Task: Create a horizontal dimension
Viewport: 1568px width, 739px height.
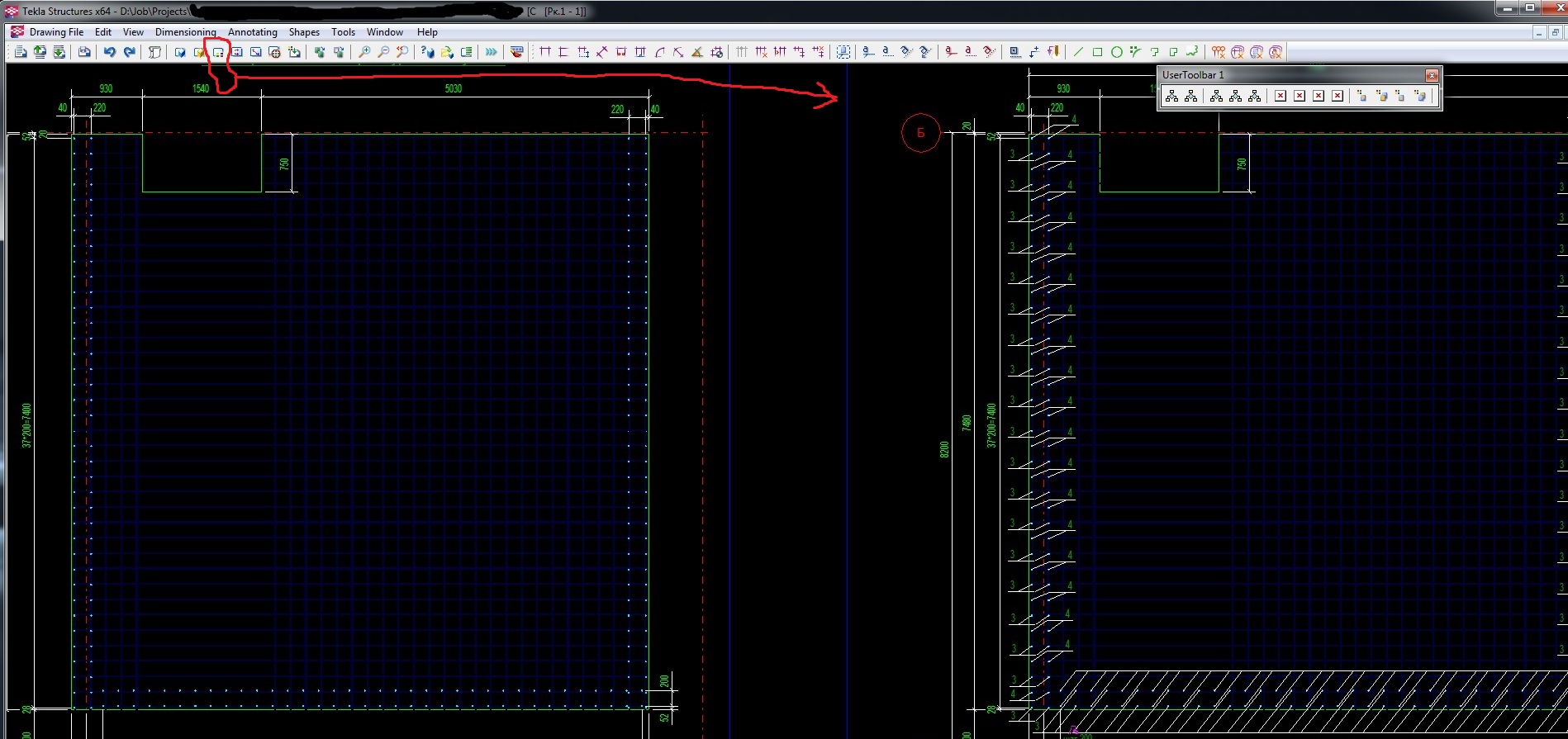Action: [545, 52]
